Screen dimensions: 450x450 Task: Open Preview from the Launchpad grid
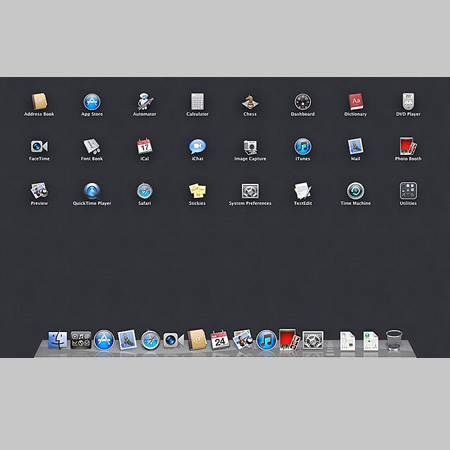click(39, 191)
